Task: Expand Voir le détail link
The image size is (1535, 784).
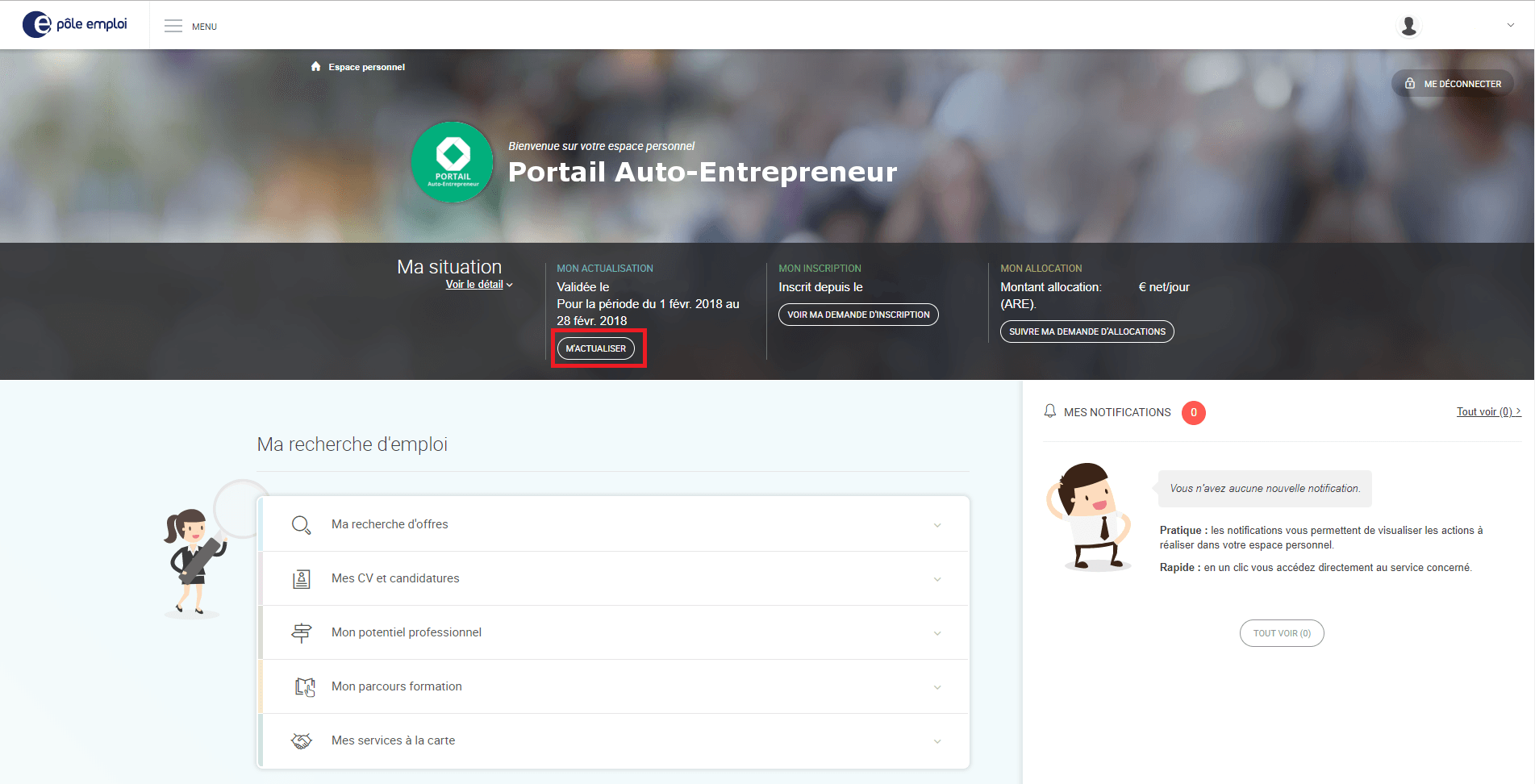Action: (479, 285)
